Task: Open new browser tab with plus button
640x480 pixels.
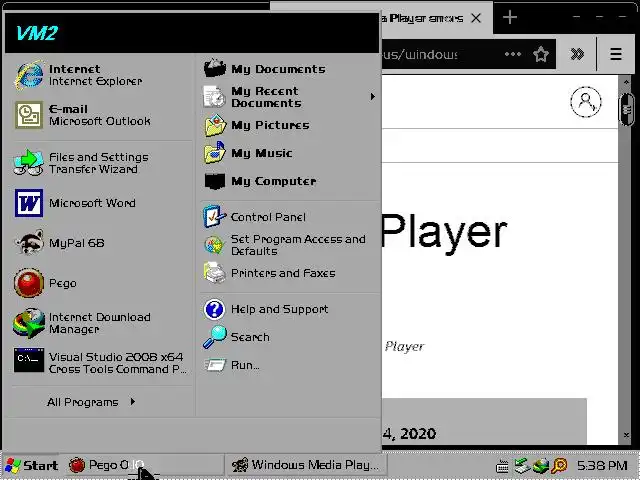Action: click(x=510, y=18)
